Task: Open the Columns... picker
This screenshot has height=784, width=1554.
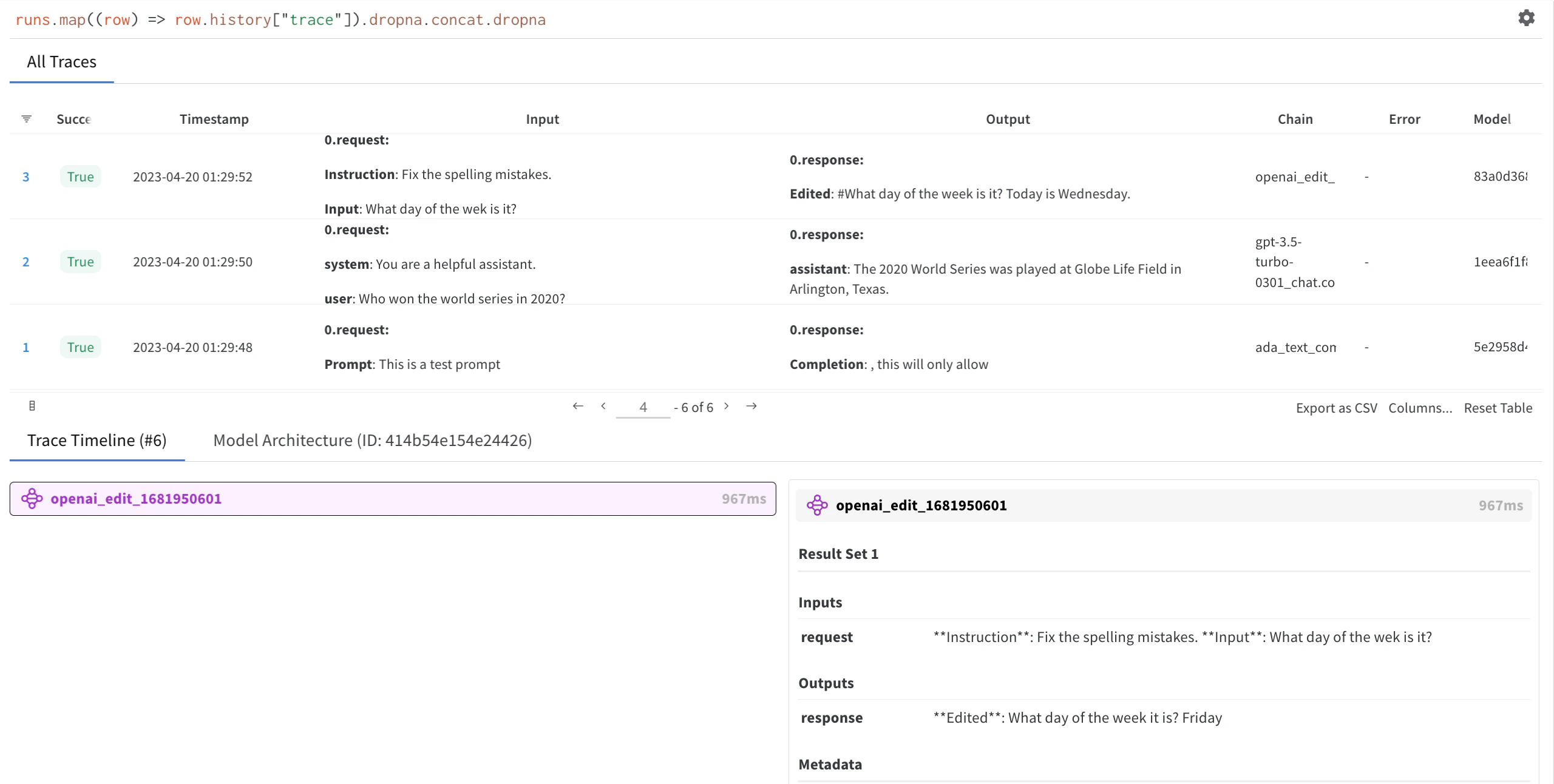Action: (1420, 407)
